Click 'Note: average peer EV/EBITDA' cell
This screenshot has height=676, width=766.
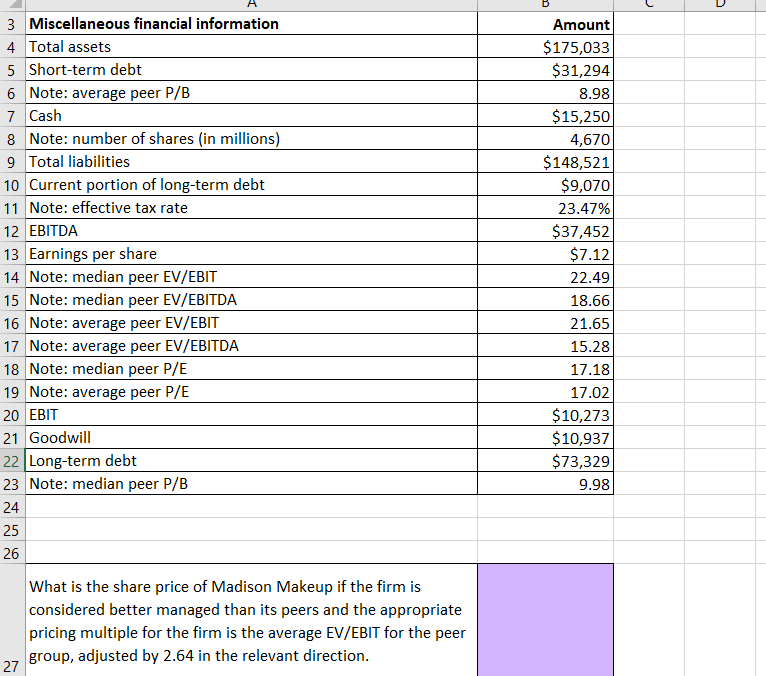click(x=251, y=345)
